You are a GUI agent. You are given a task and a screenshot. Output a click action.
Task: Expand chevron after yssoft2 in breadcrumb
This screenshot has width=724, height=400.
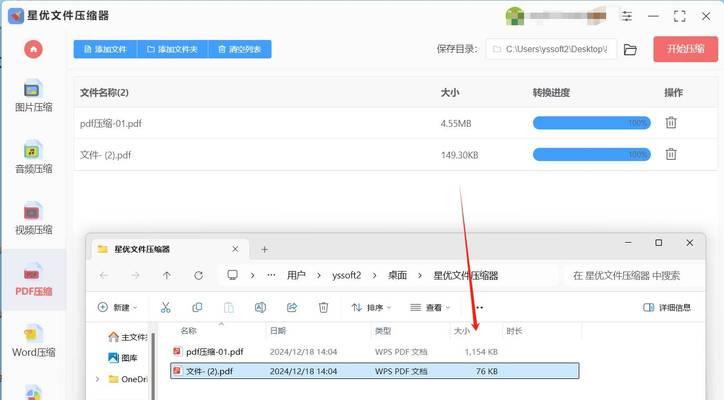[x=374, y=275]
